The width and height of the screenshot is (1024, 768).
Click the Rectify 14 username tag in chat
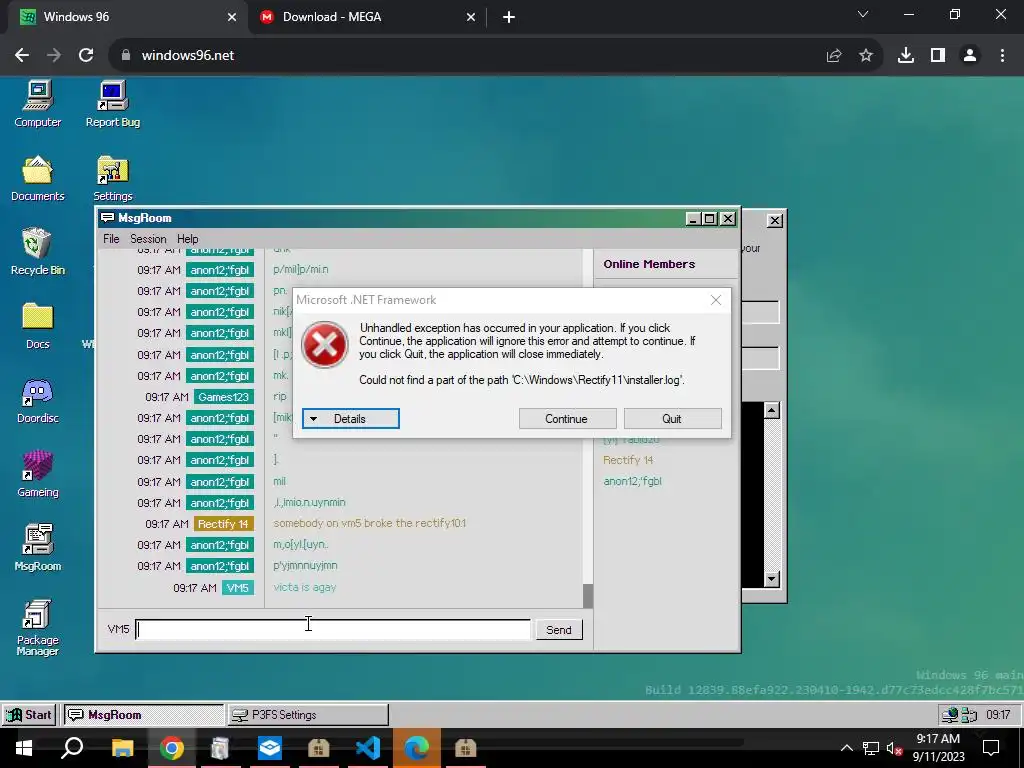pyautogui.click(x=223, y=524)
